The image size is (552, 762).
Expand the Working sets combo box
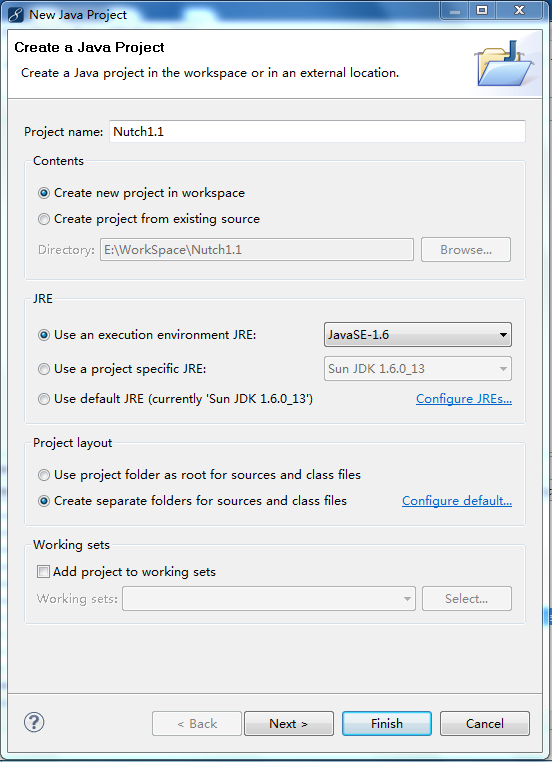pyautogui.click(x=269, y=599)
